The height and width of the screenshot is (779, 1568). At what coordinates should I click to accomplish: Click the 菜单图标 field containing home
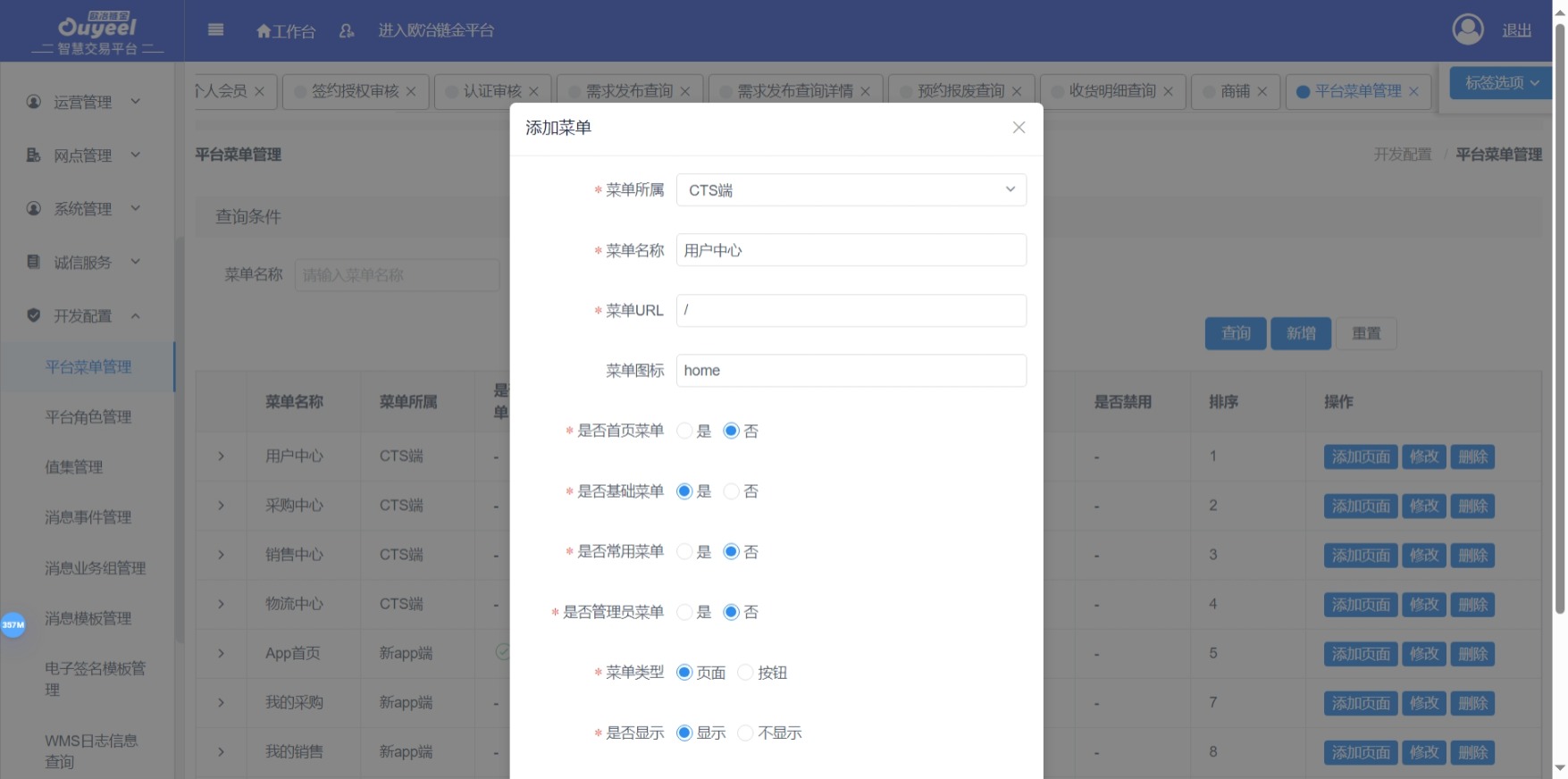[x=851, y=371]
